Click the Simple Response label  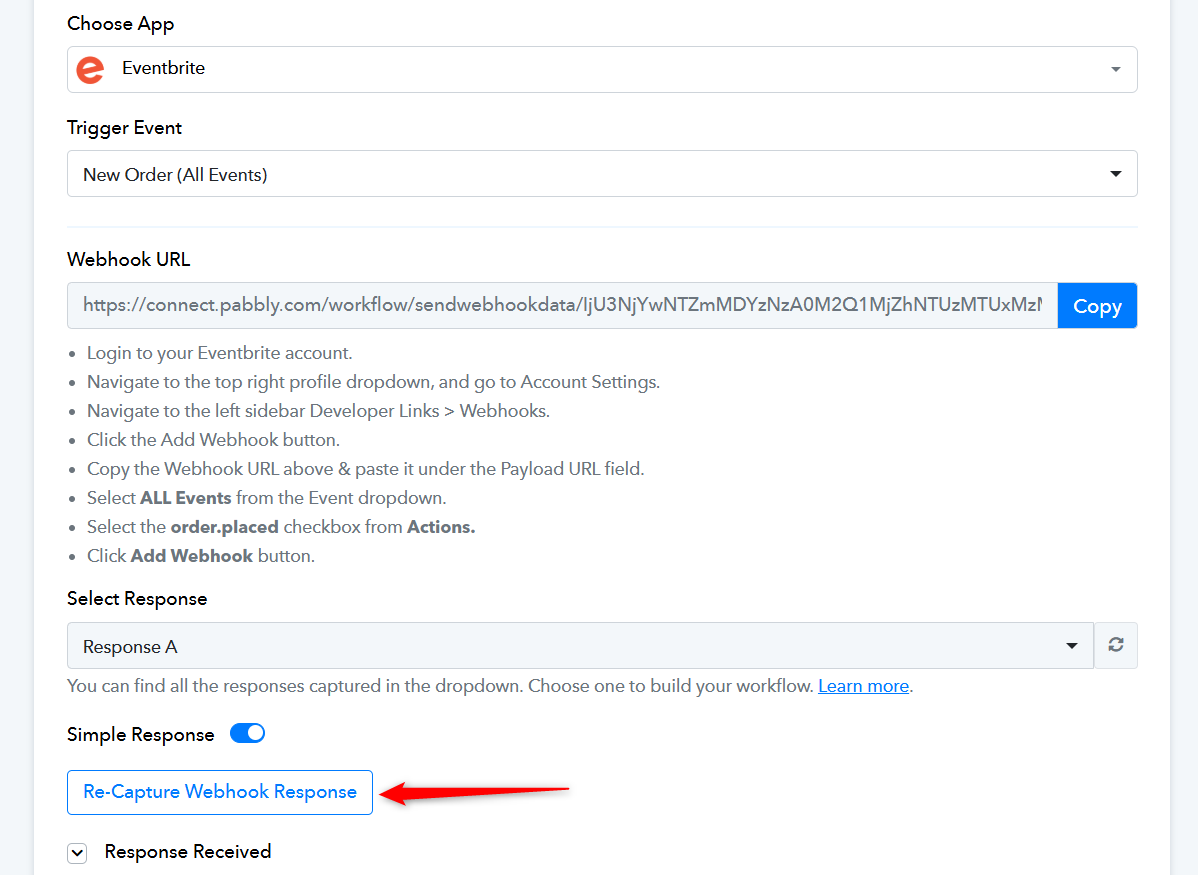(x=141, y=734)
